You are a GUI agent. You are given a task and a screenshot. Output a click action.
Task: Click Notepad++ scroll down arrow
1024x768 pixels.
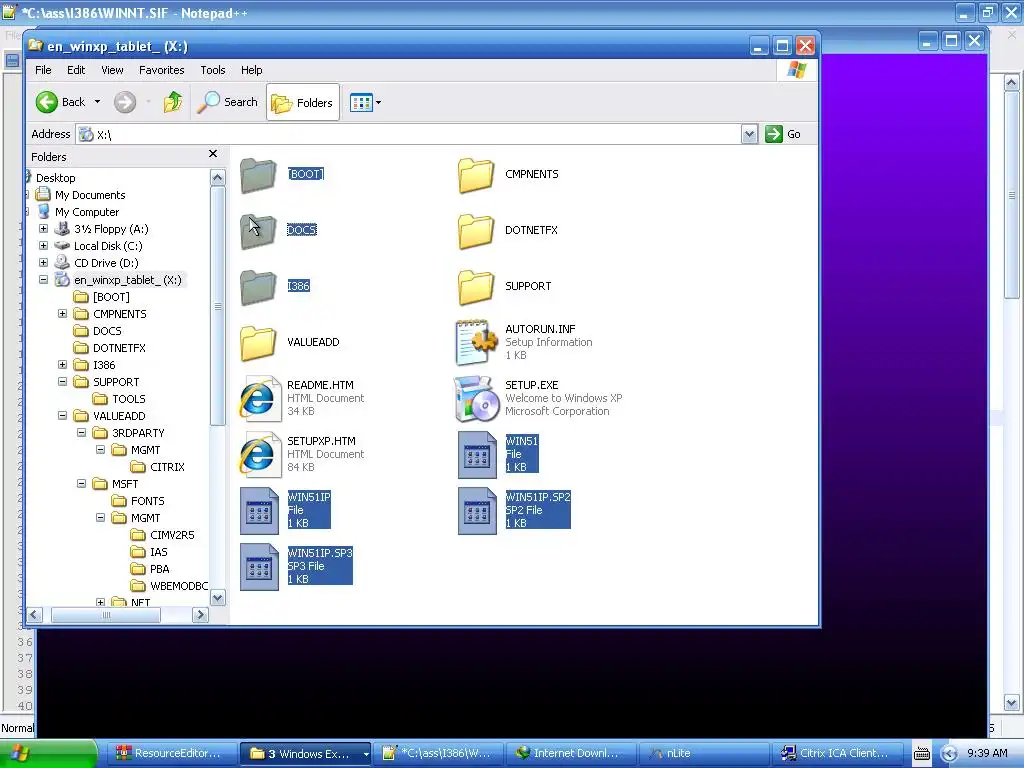coord(1012,703)
